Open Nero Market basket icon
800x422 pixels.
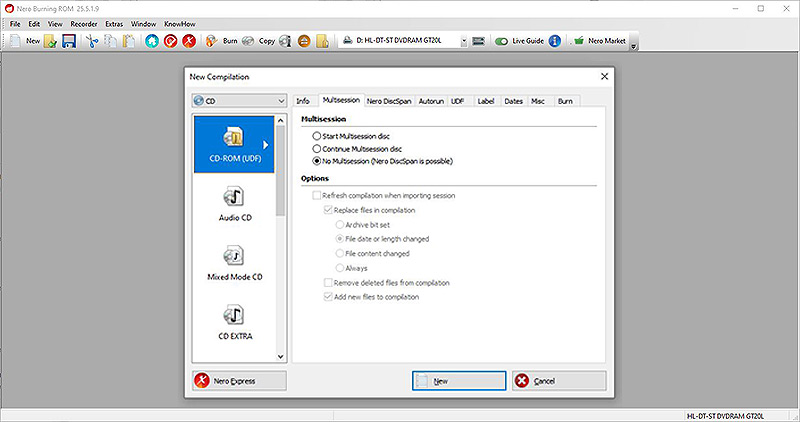coord(579,41)
